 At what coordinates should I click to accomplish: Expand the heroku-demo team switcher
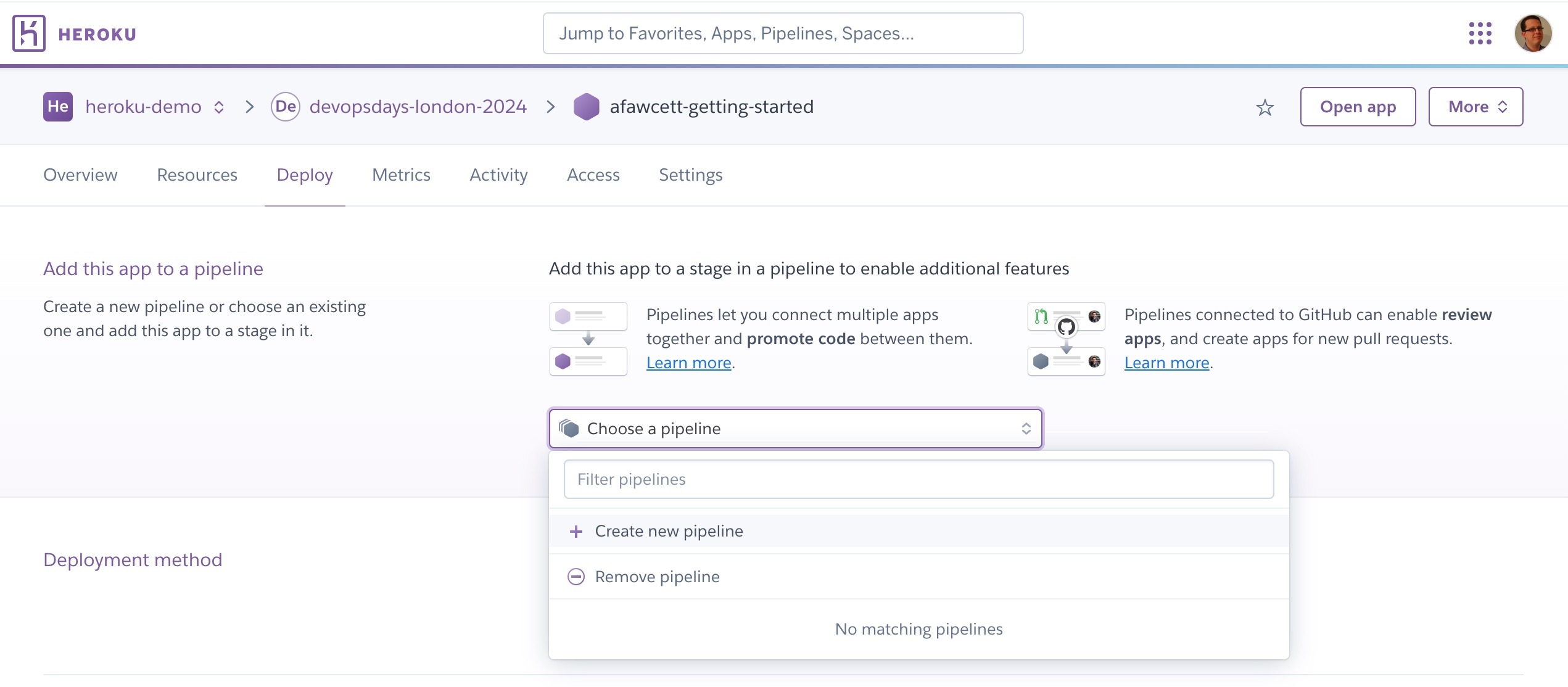coord(219,107)
